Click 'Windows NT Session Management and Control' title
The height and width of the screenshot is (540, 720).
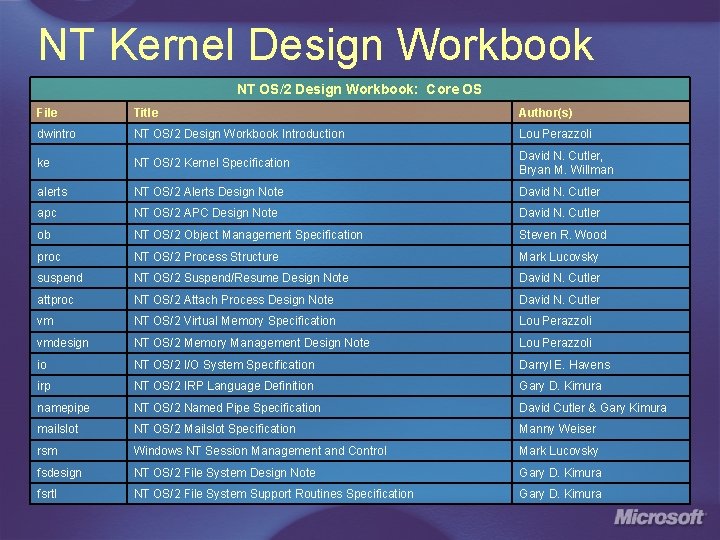[x=260, y=450]
